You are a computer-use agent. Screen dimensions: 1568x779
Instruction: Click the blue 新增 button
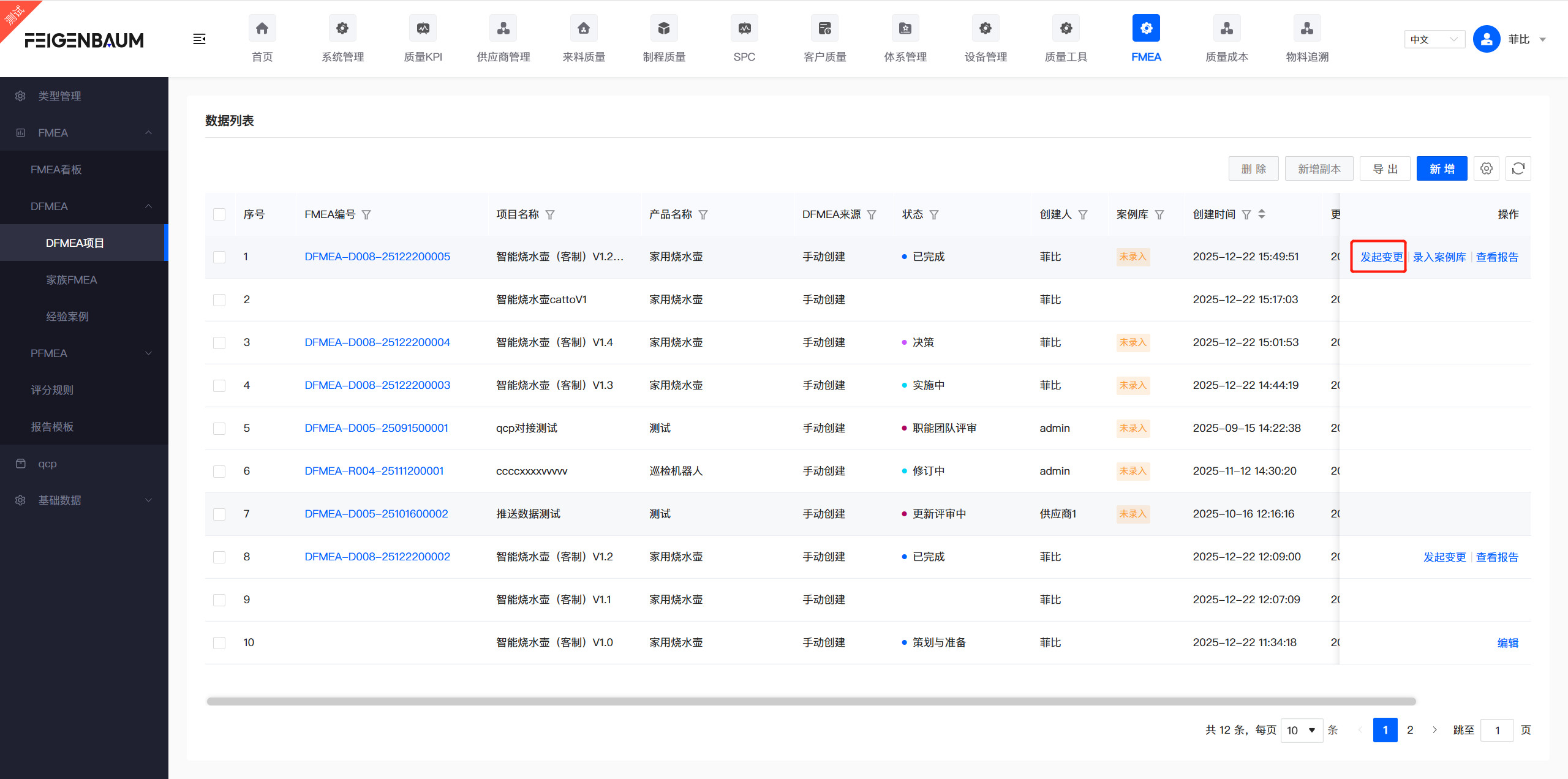click(x=1441, y=168)
